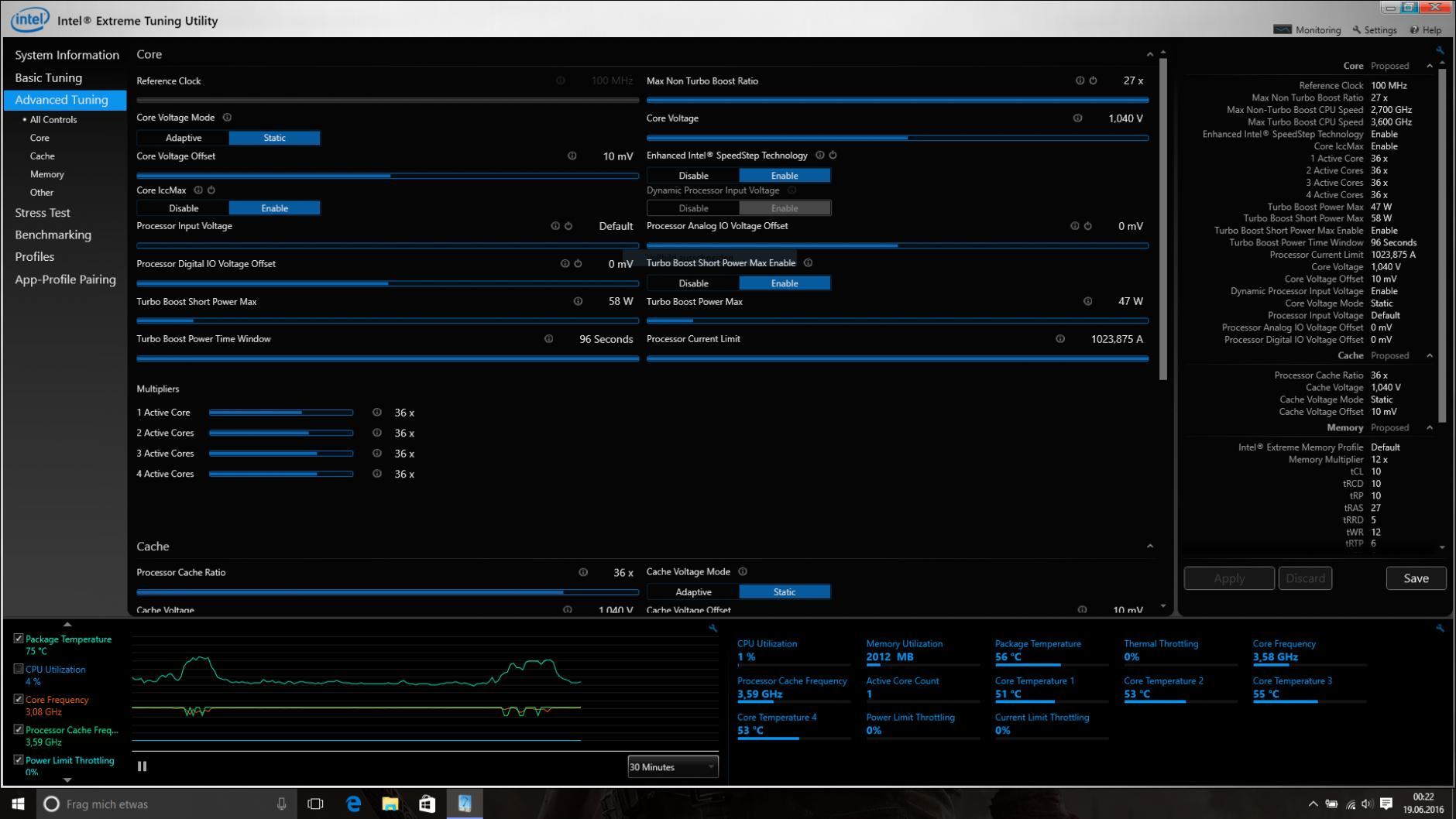Open the System Information section
This screenshot has height=819, width=1456.
(67, 55)
